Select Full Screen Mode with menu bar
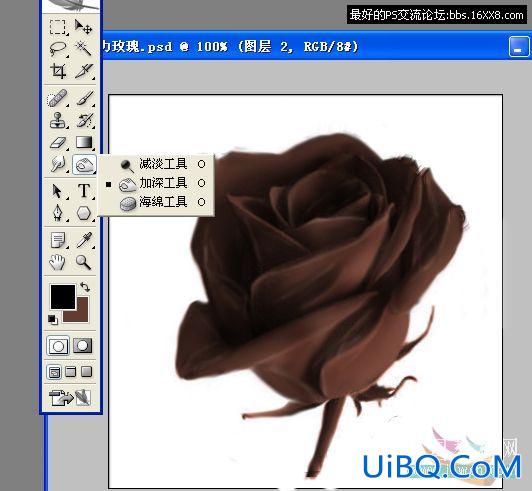Image resolution: width=532 pixels, height=491 pixels. point(71,372)
